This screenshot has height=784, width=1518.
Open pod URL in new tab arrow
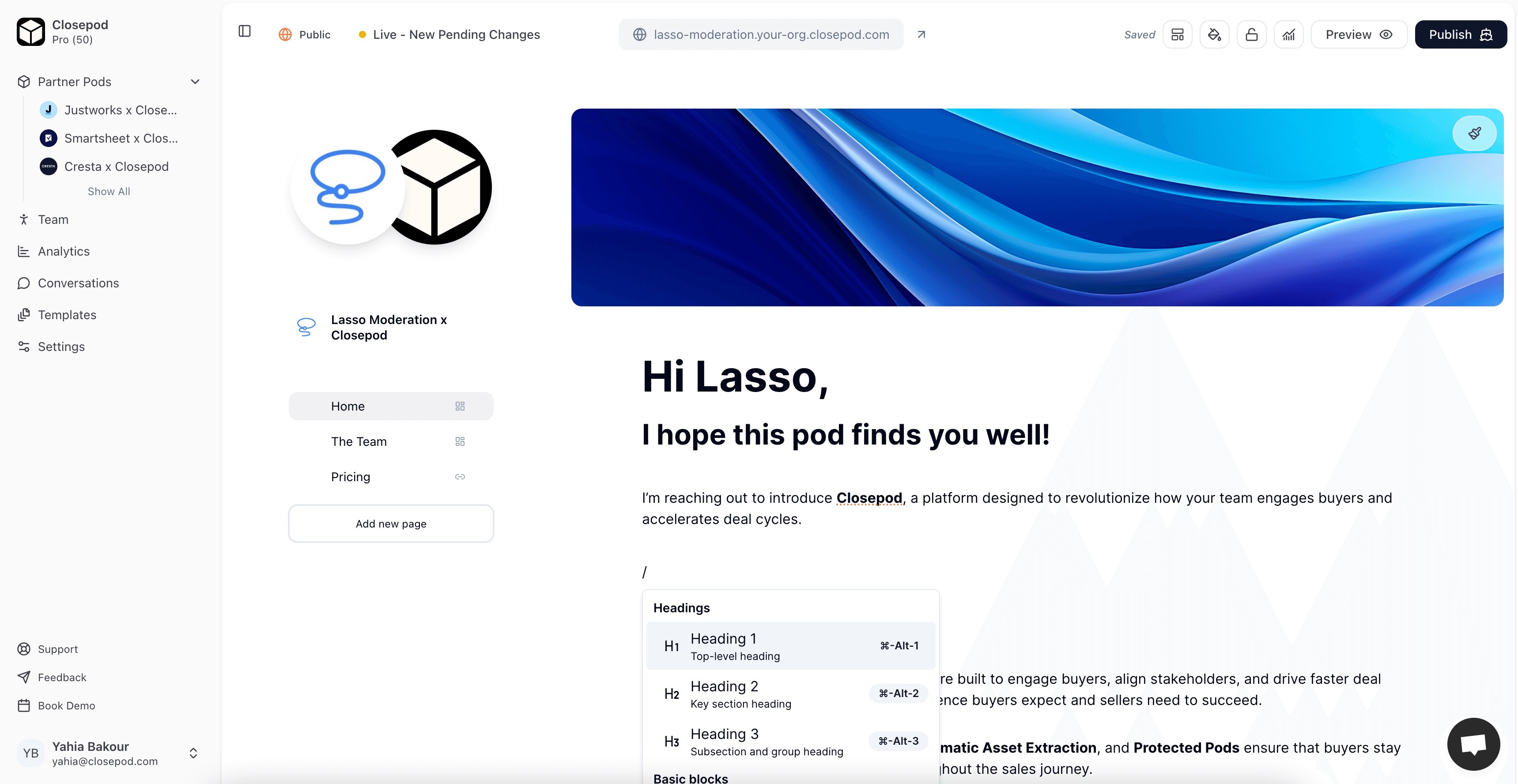pos(921,35)
